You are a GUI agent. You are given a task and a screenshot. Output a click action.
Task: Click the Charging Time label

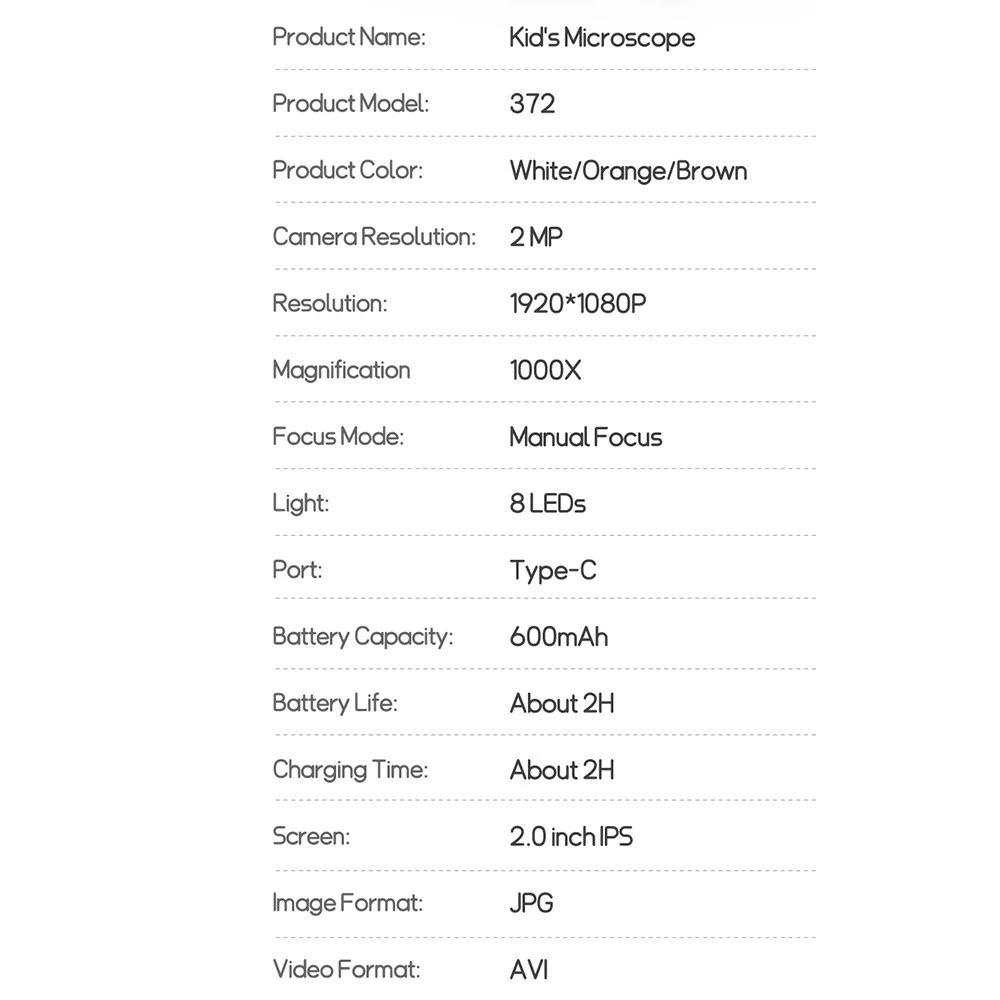pos(350,770)
